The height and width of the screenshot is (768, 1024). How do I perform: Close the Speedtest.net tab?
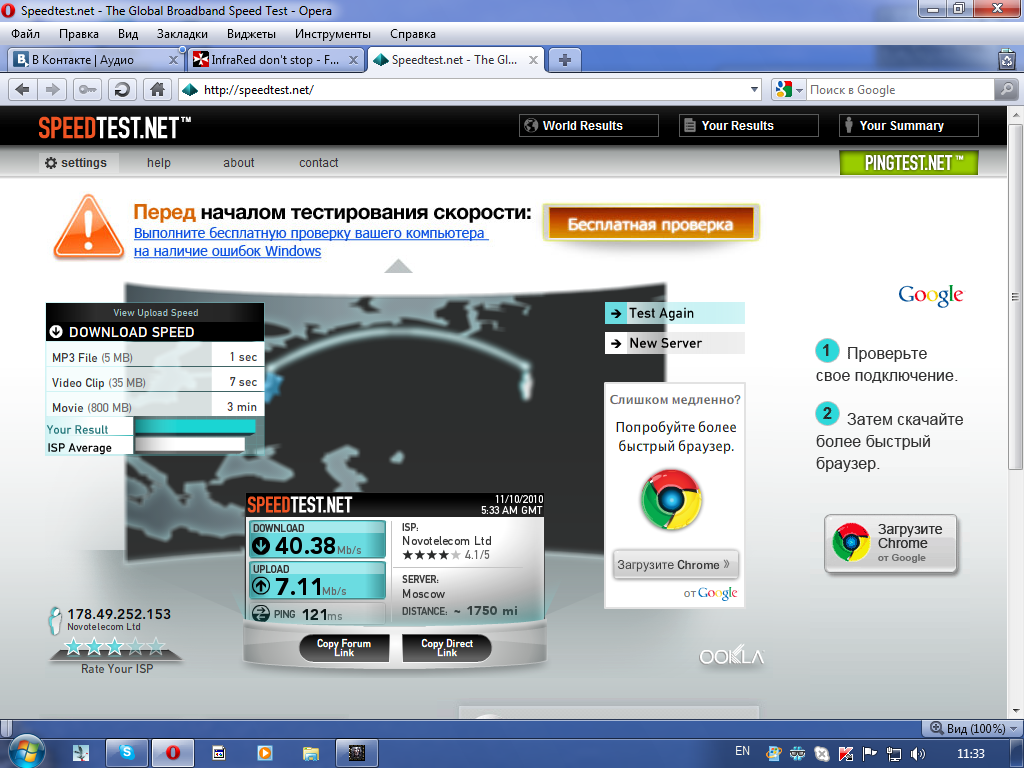533,60
